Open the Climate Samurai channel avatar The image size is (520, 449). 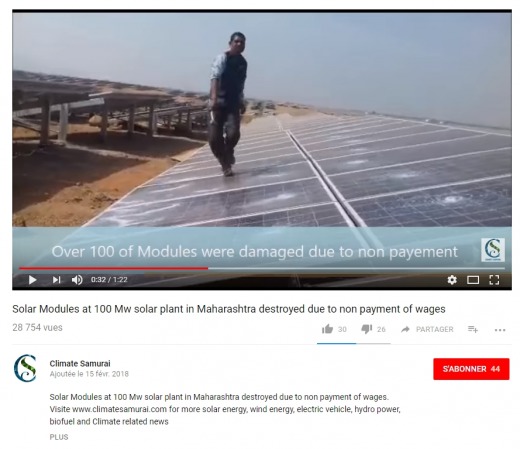pyautogui.click(x=25, y=368)
